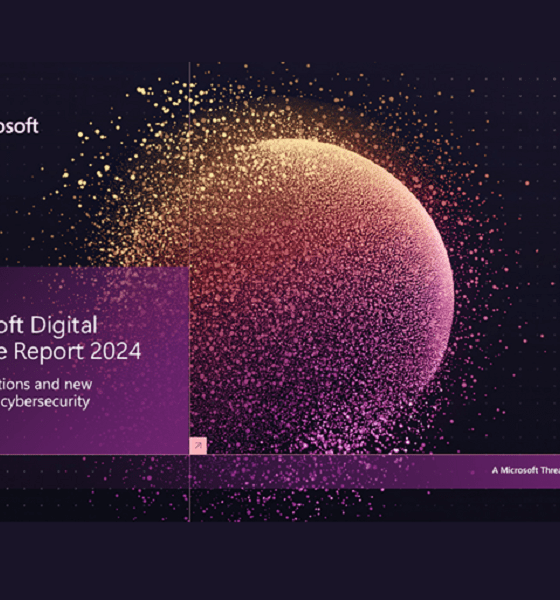The width and height of the screenshot is (560, 600).
Task: Click the 'oft Digital' heading line
Action: [x=49, y=326]
